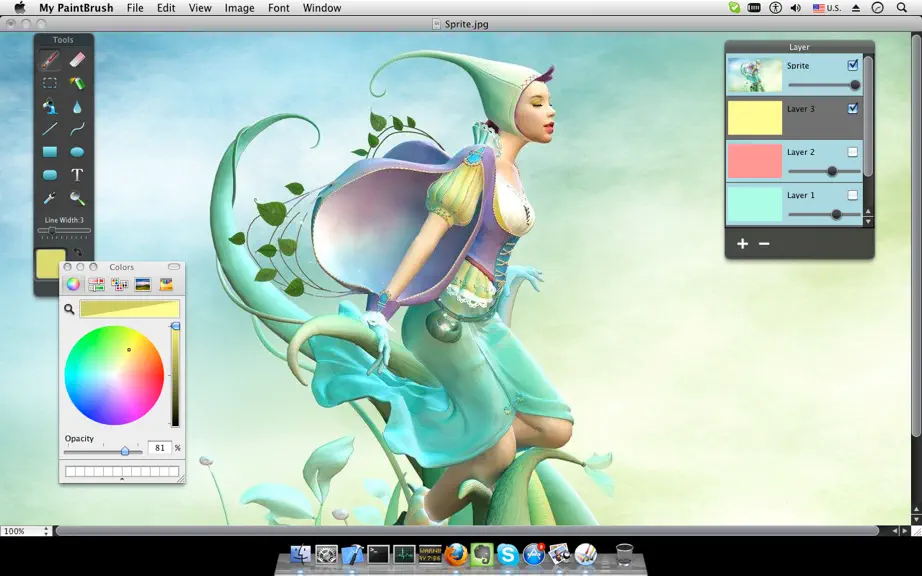
Task: Click the Colors panel toolbar toggle pill
Action: (173, 267)
